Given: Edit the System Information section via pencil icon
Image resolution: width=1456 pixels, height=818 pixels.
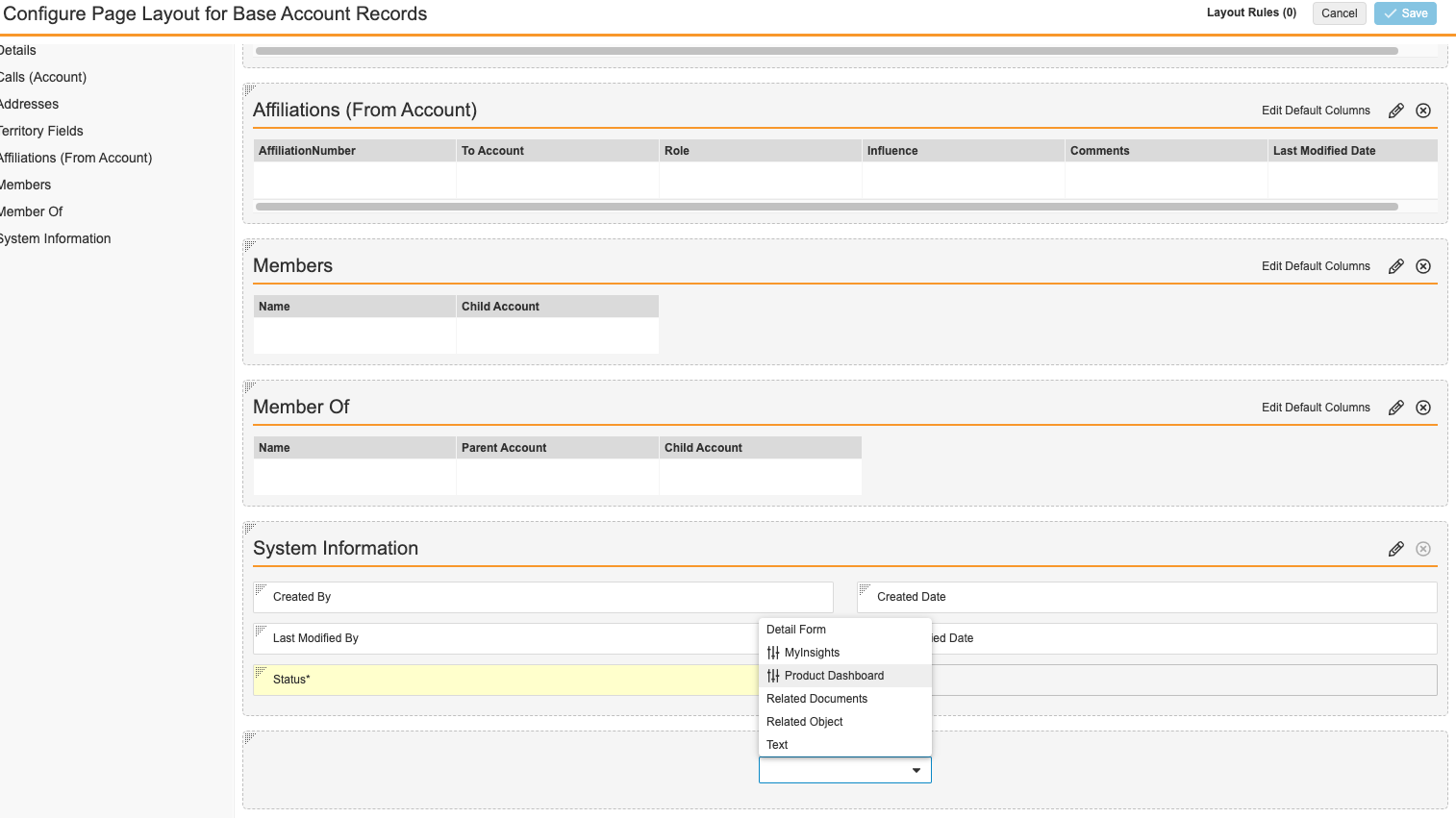Looking at the screenshot, I should click(1395, 549).
